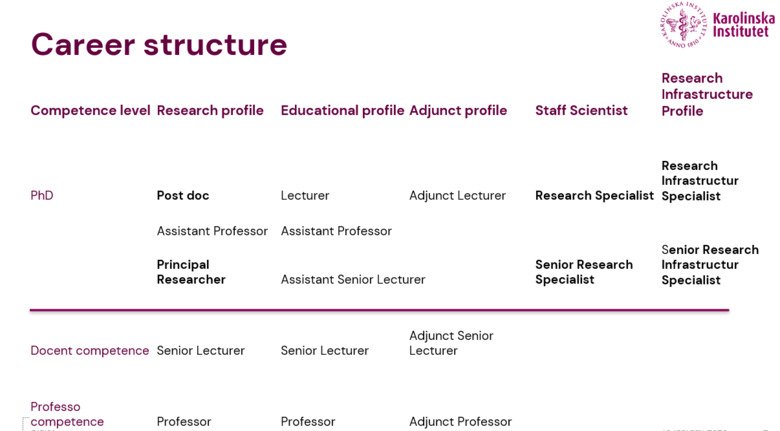Image resolution: width=780 pixels, height=431 pixels.
Task: Click Senior Research Infrastructur Specialist text
Action: 710,265
